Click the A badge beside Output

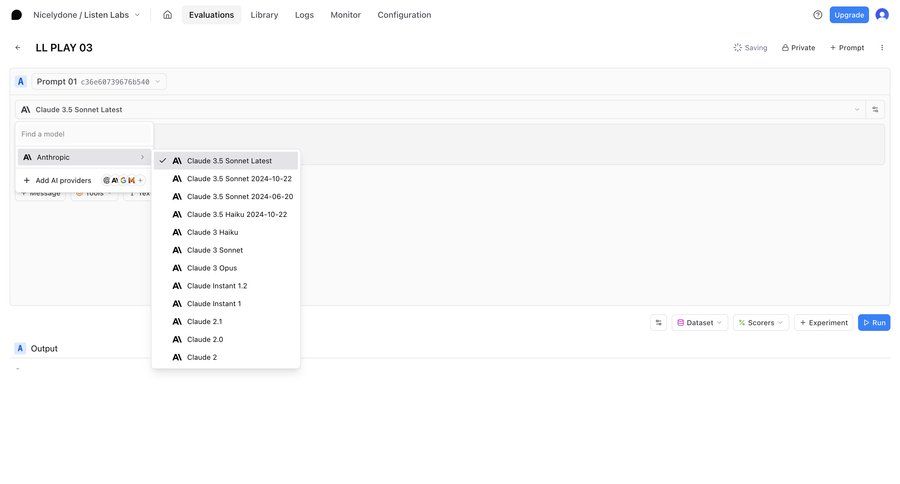pos(20,349)
